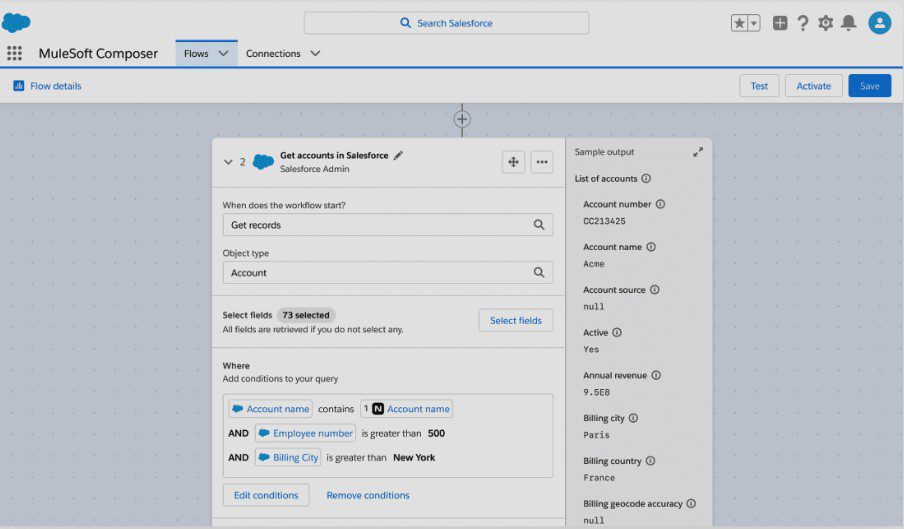Image resolution: width=904 pixels, height=529 pixels.
Task: Click the Paris billing city value
Action: click(x=596, y=435)
